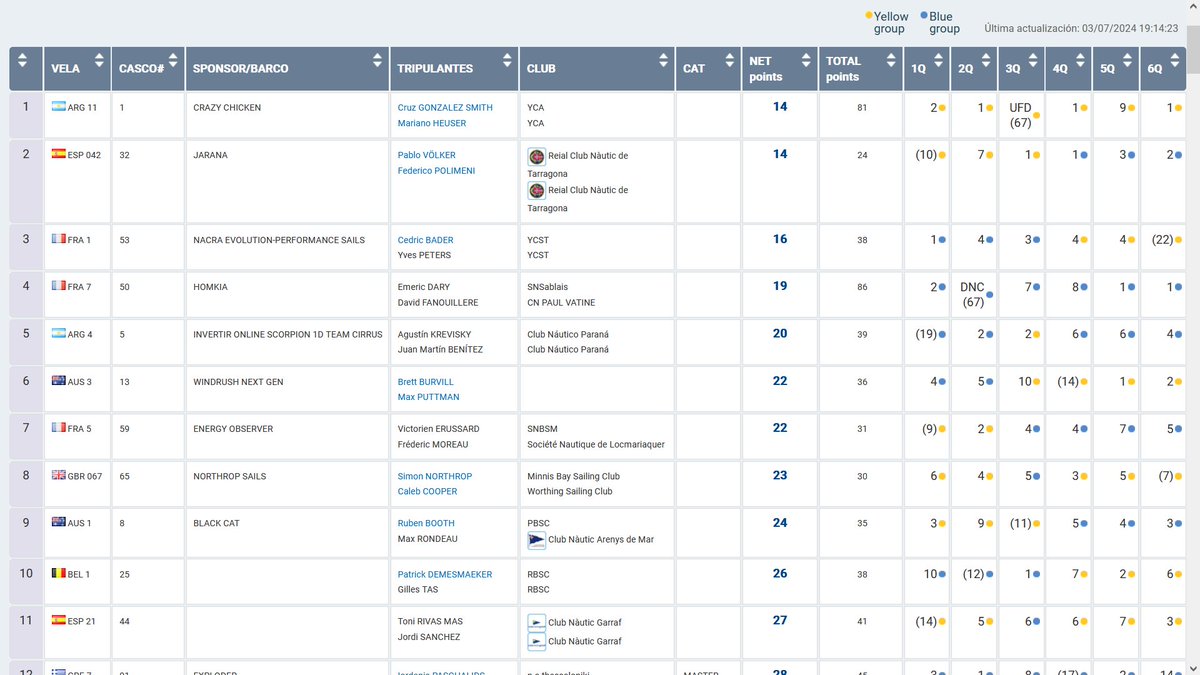Screen dimensions: 1200x675
Task: Open Cedric BADER profile link
Action: coord(425,240)
